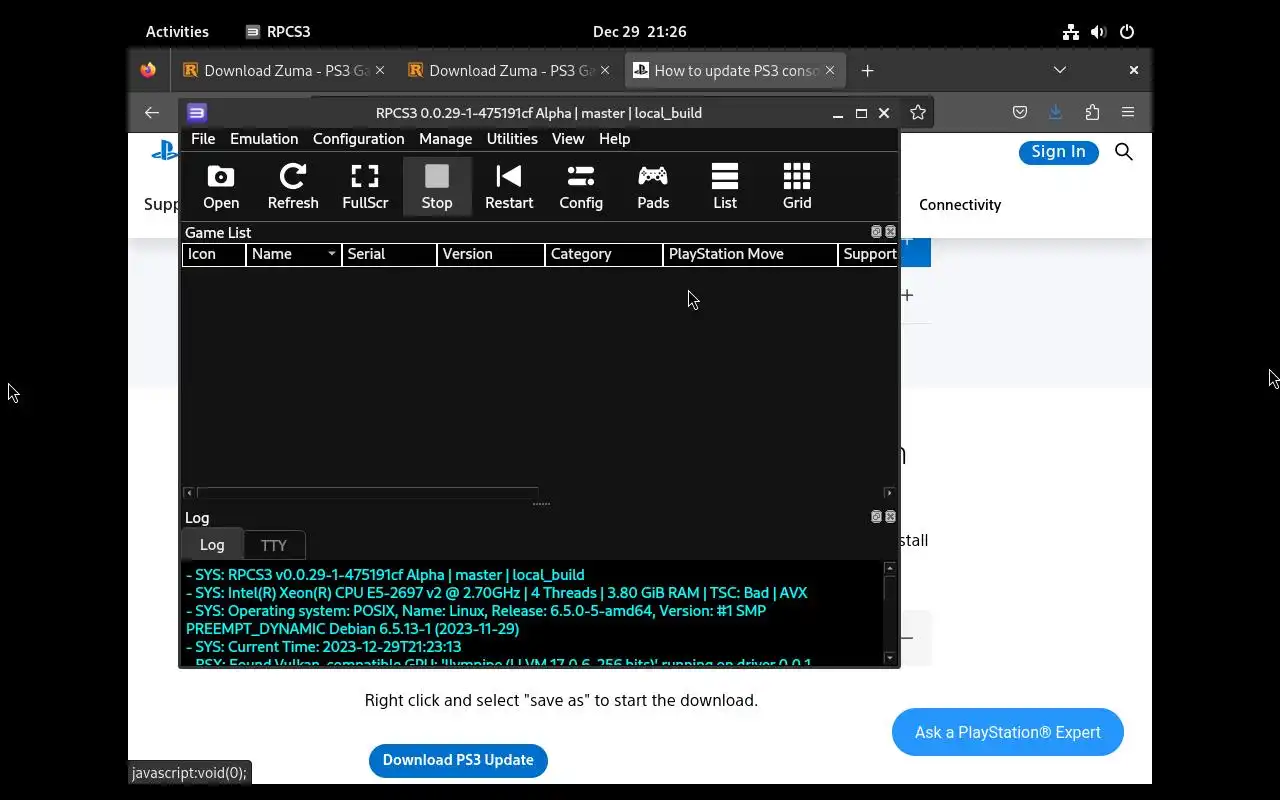The width and height of the screenshot is (1280, 800).
Task: Sort game list by Name column
Action: click(293, 254)
